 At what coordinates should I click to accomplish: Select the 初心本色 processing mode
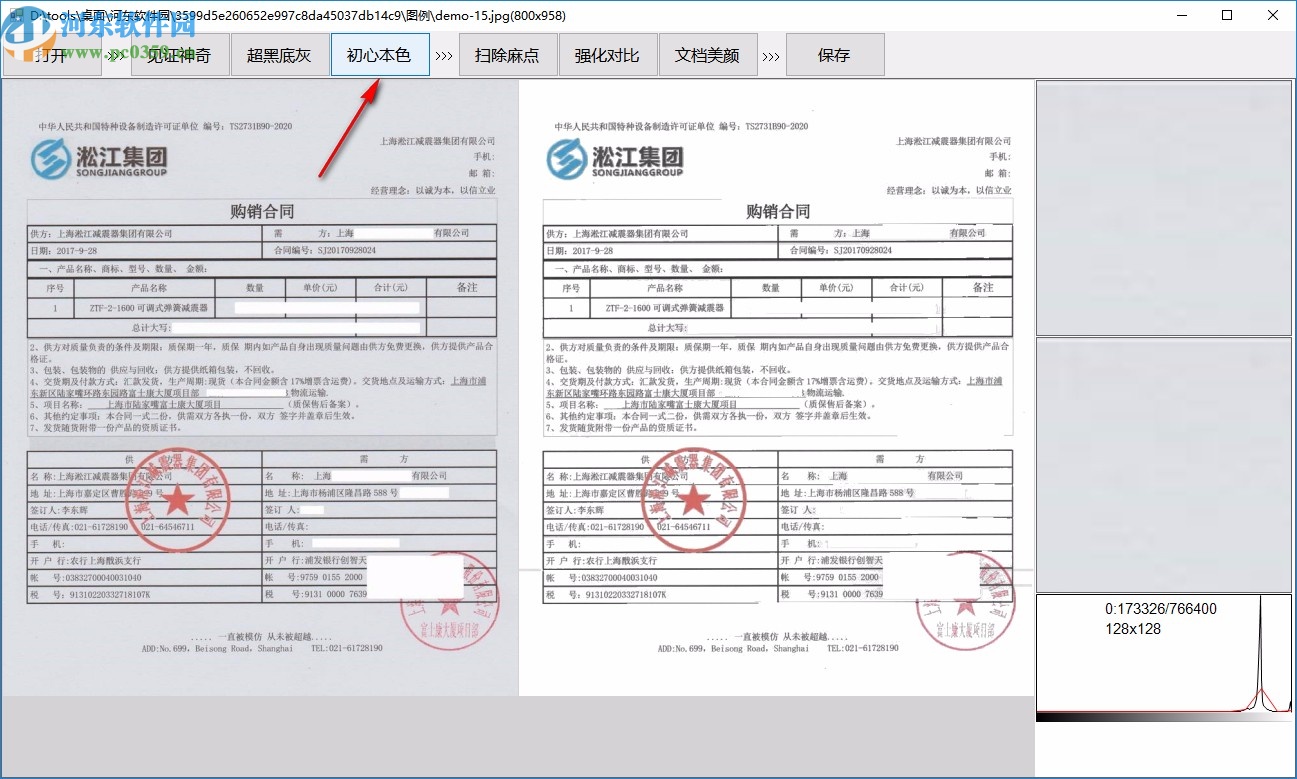[380, 55]
